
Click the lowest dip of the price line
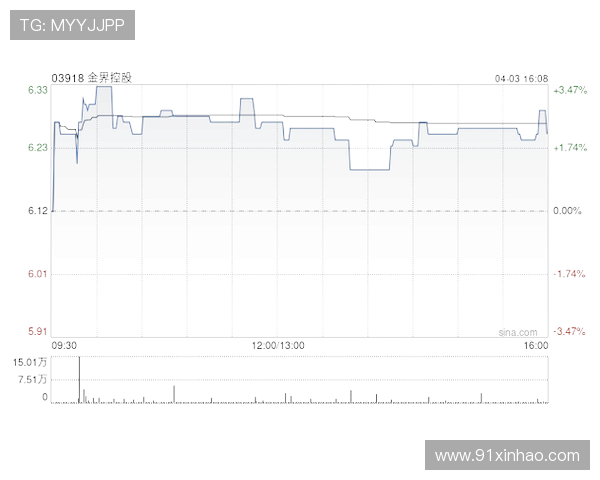point(369,170)
